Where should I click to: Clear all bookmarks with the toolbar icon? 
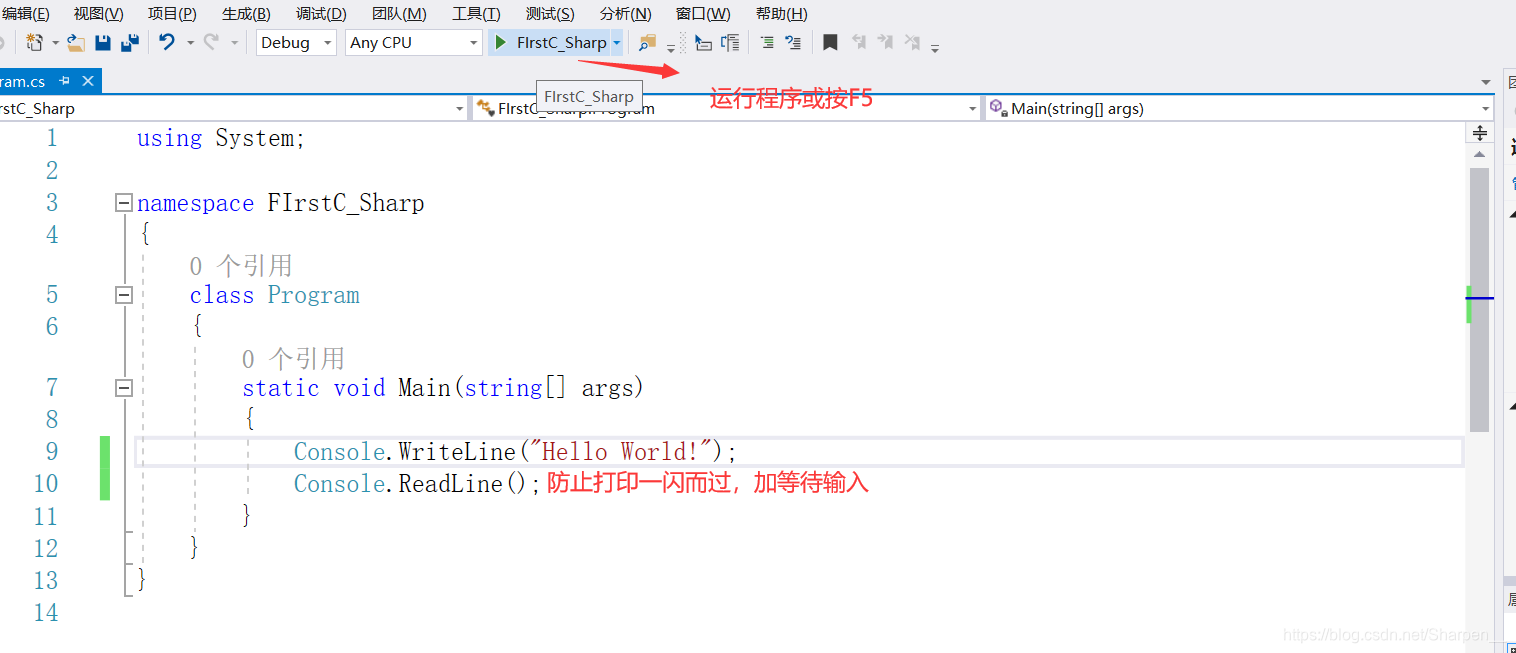[912, 42]
